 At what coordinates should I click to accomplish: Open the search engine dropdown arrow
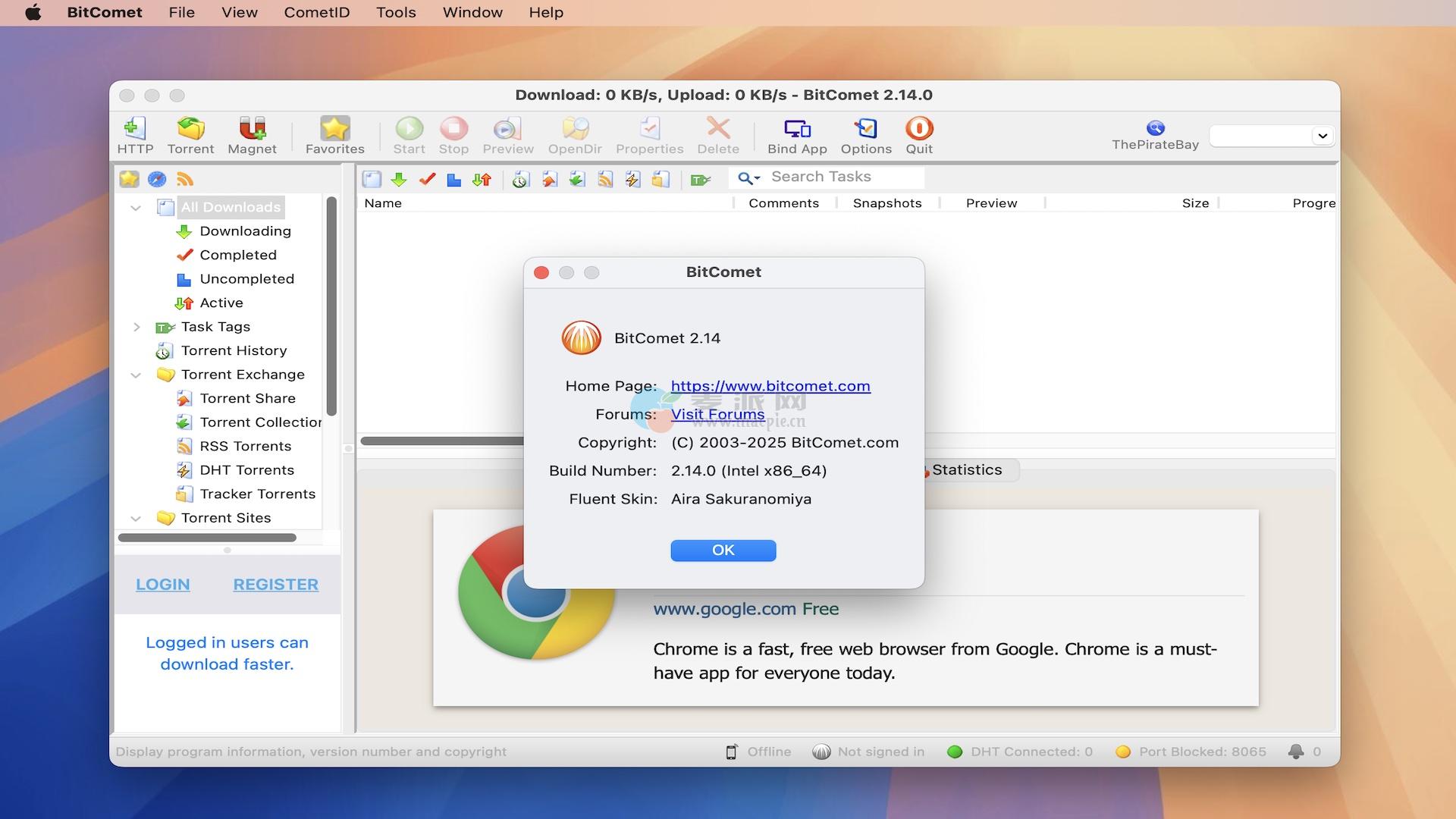click(x=1322, y=136)
